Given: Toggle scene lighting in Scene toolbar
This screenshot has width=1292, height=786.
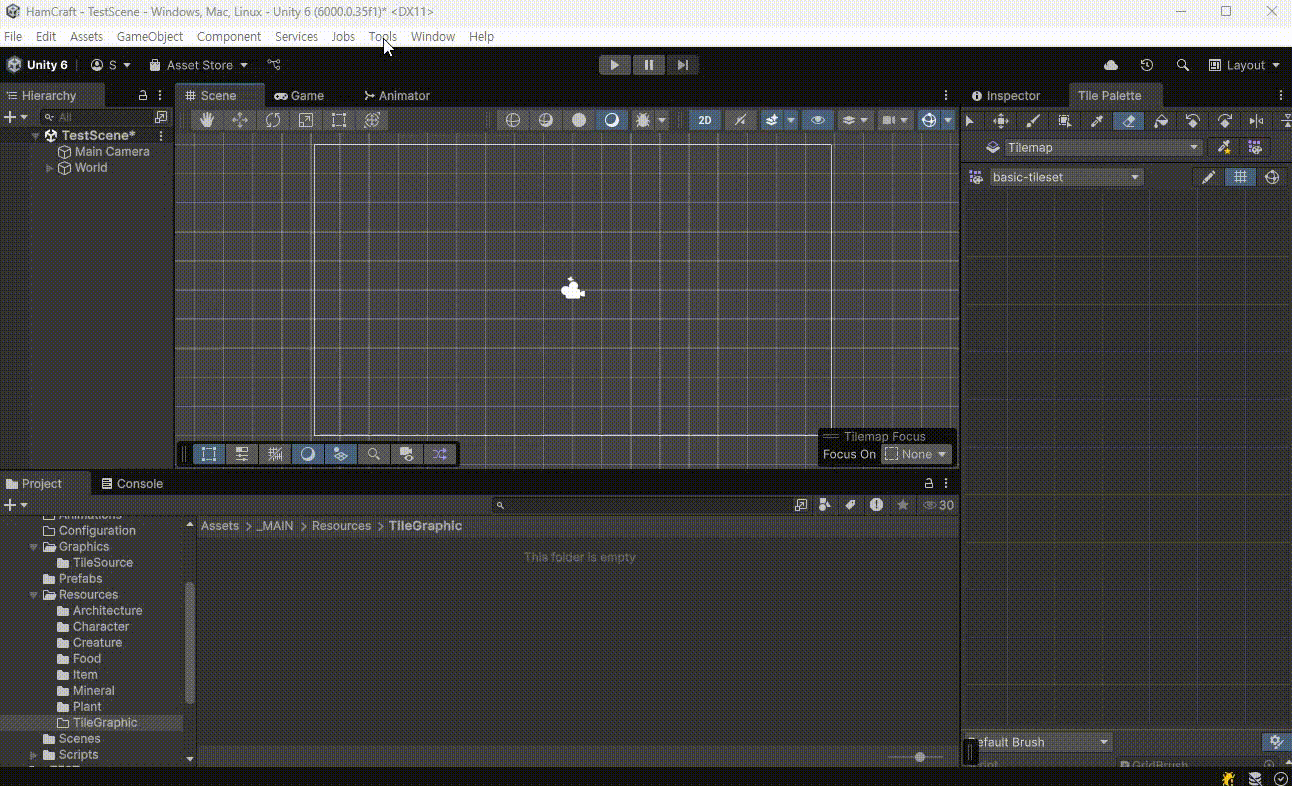Looking at the screenshot, I should tap(740, 120).
